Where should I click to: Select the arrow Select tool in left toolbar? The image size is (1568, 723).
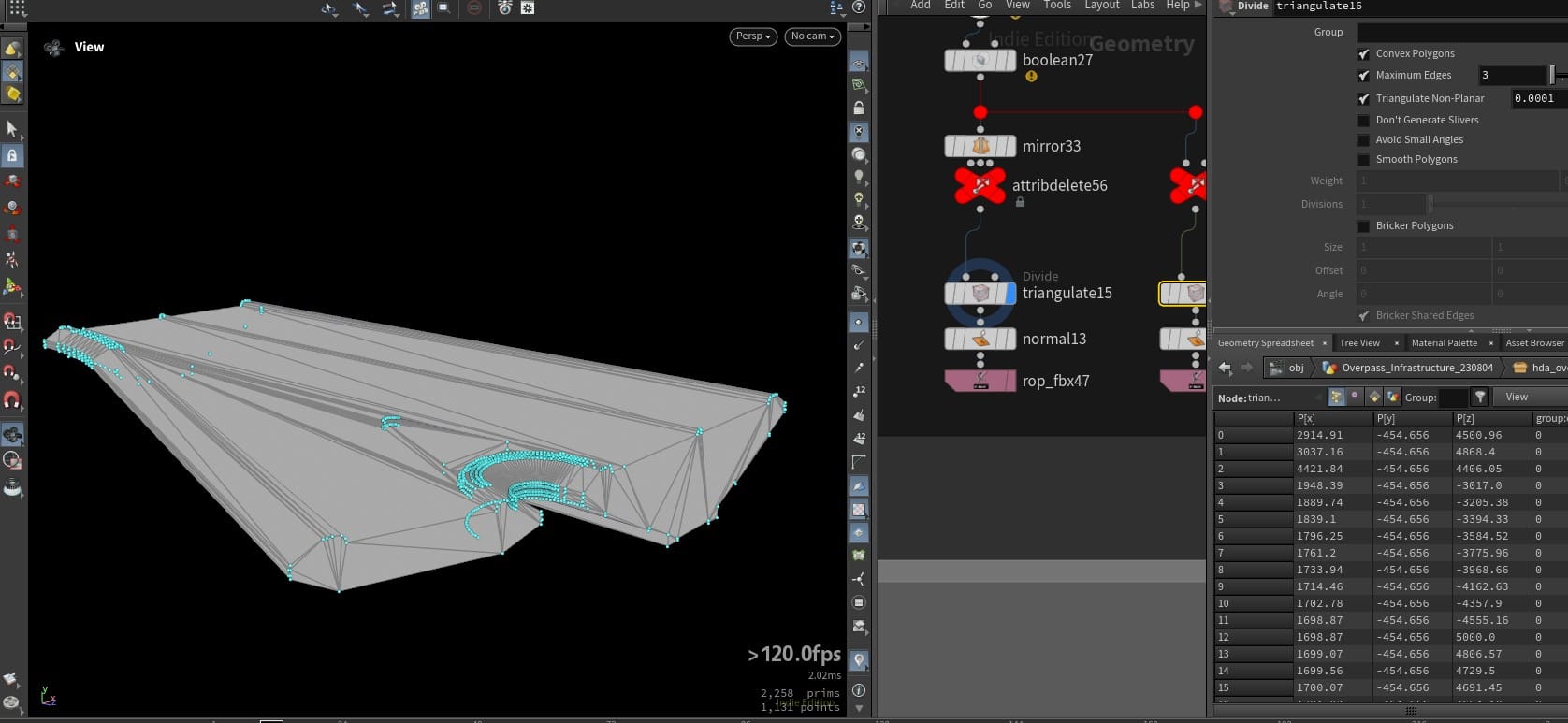point(12,128)
